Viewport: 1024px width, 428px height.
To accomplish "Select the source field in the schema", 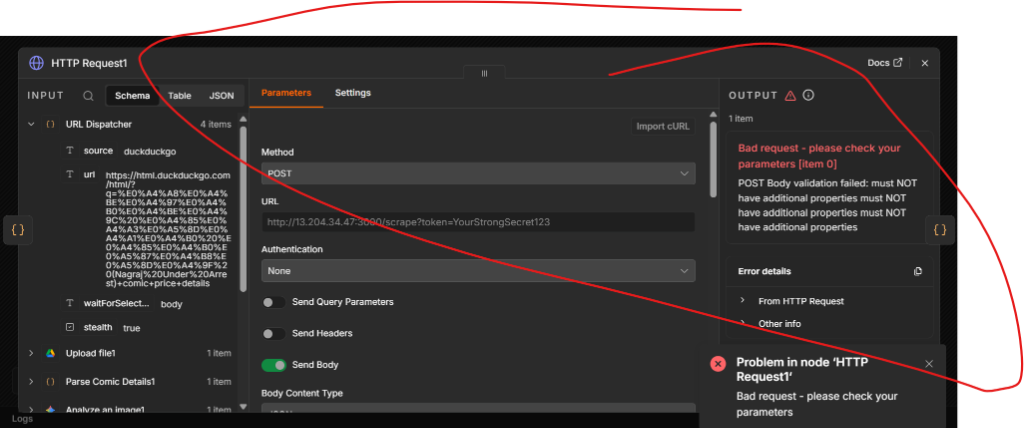I will click(x=98, y=151).
